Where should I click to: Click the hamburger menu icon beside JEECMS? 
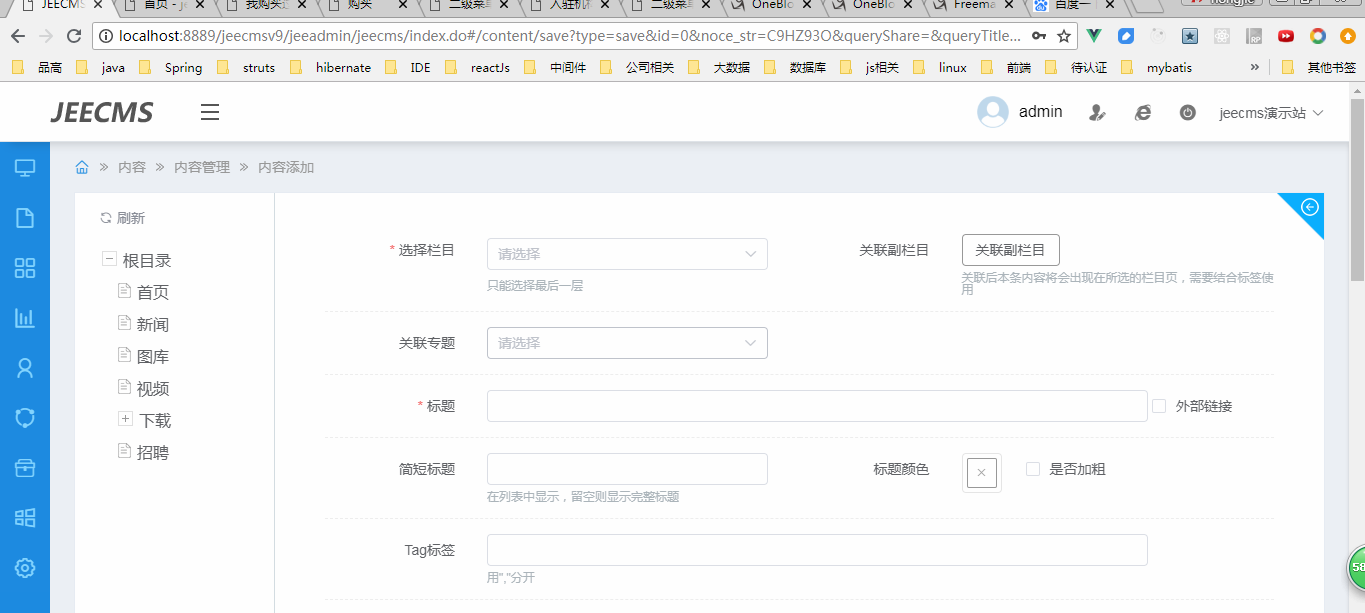[x=210, y=112]
